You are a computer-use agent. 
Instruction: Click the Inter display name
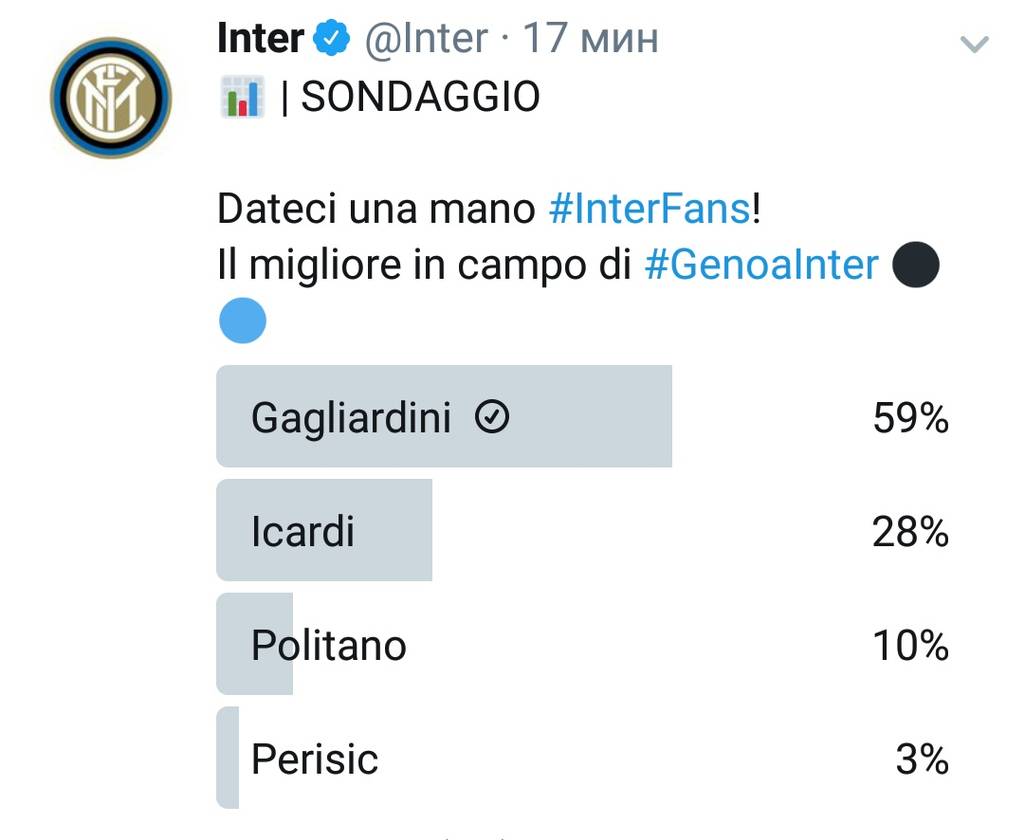261,38
